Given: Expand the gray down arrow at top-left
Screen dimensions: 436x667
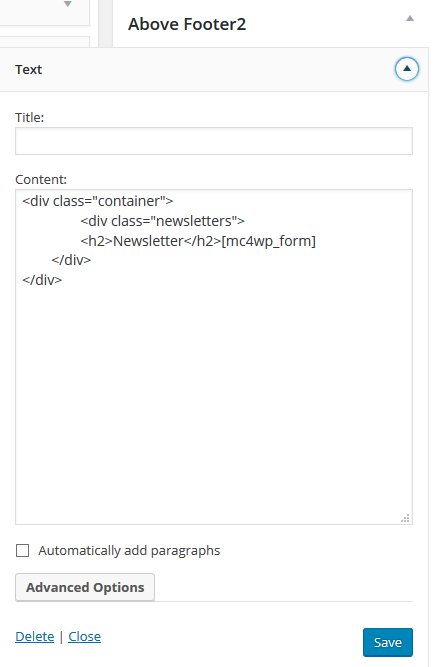Looking at the screenshot, I should click(x=68, y=4).
